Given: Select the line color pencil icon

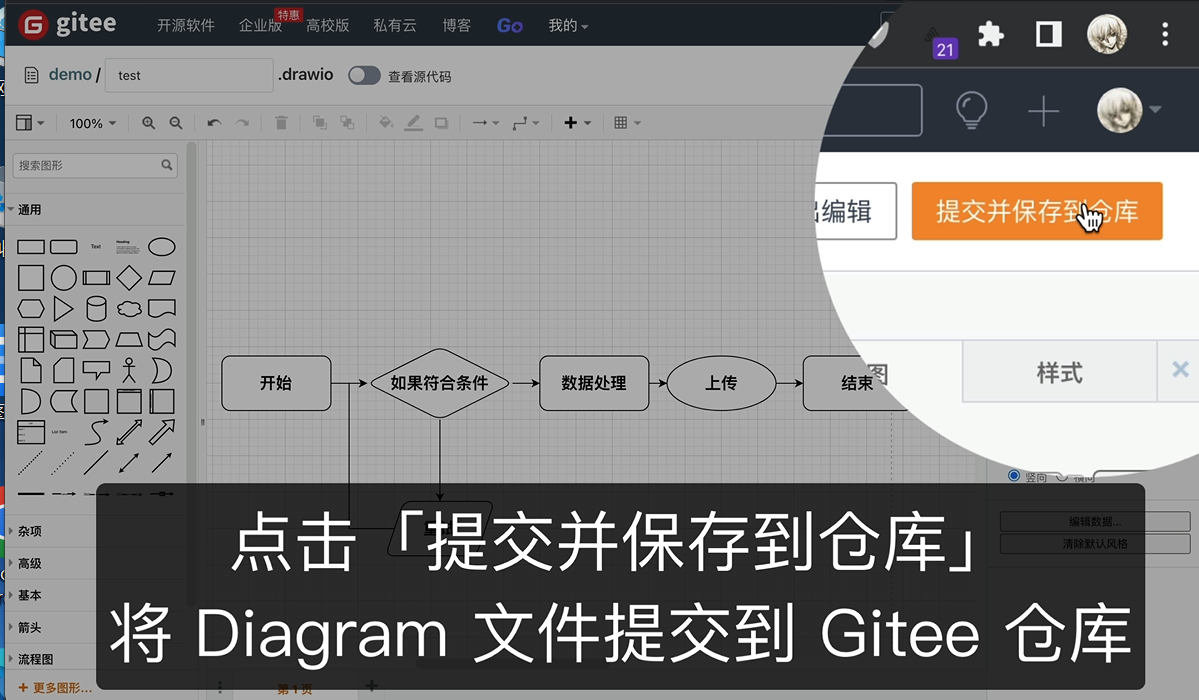Looking at the screenshot, I should click(x=414, y=122).
